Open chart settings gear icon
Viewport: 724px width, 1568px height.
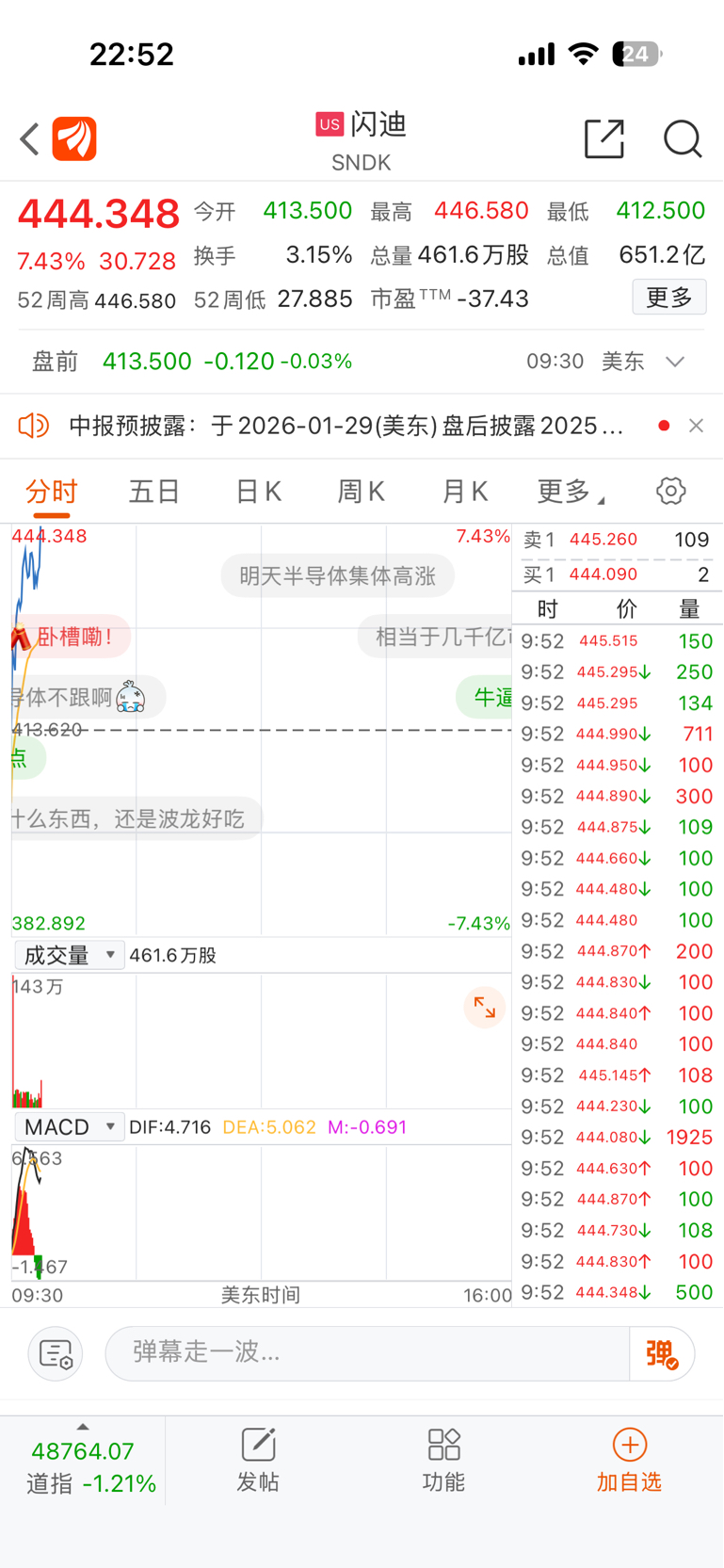(x=670, y=491)
